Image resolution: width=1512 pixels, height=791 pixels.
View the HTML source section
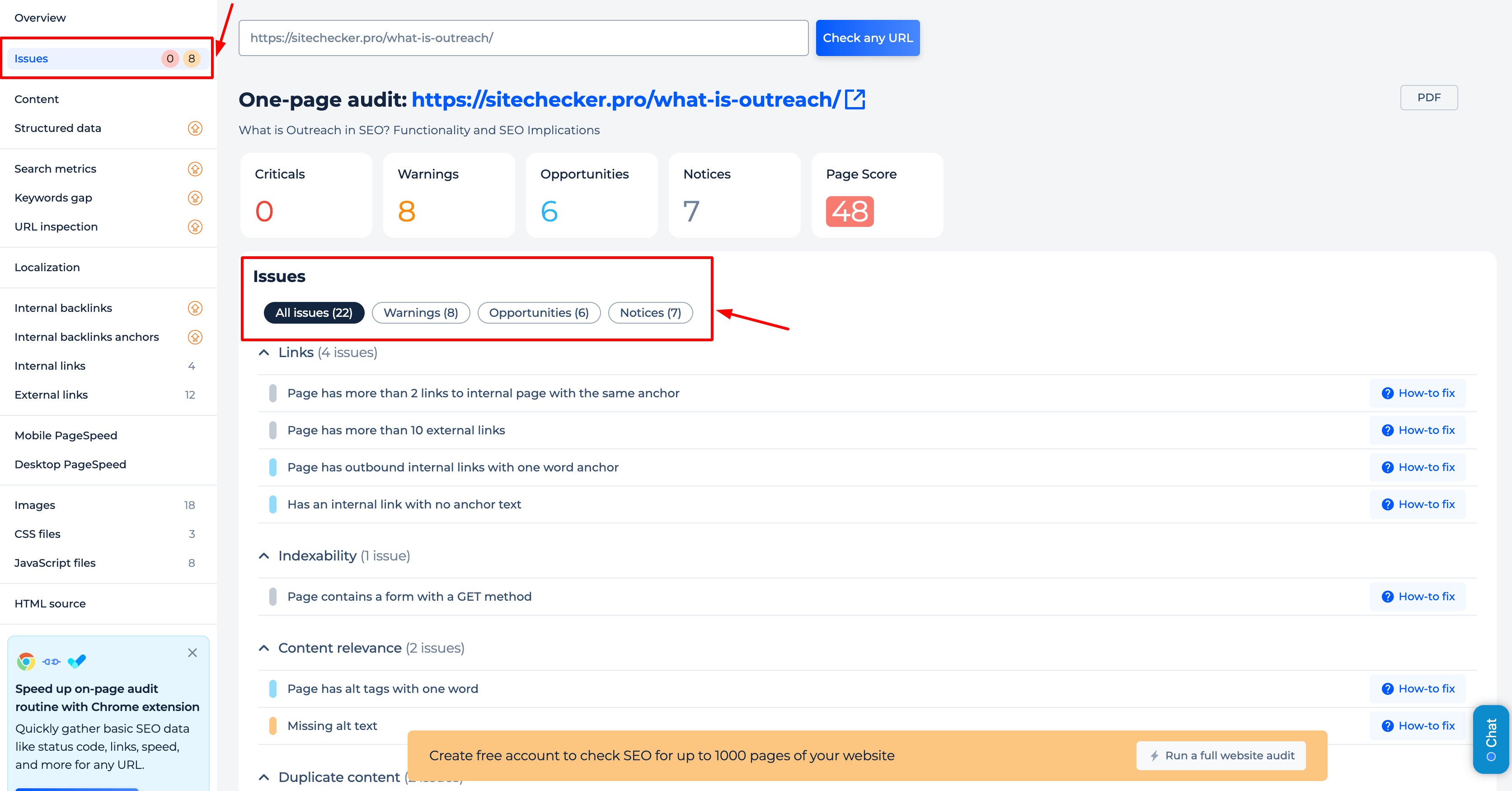[x=50, y=604]
